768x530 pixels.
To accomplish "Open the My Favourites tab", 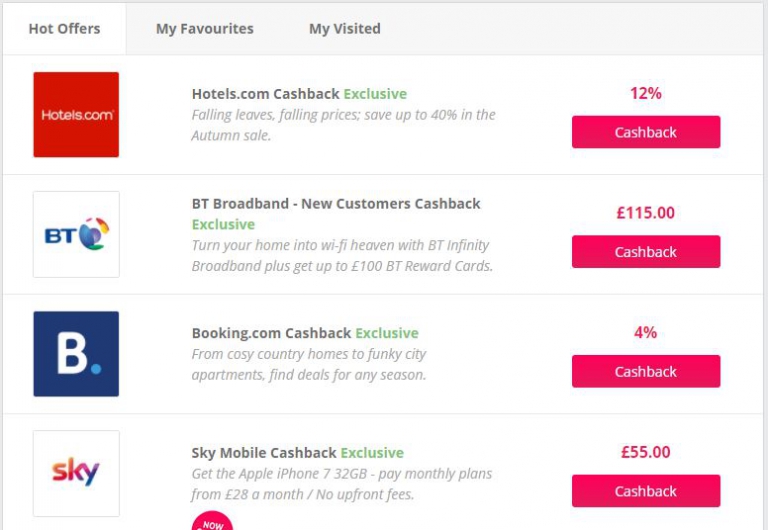I will click(x=205, y=29).
